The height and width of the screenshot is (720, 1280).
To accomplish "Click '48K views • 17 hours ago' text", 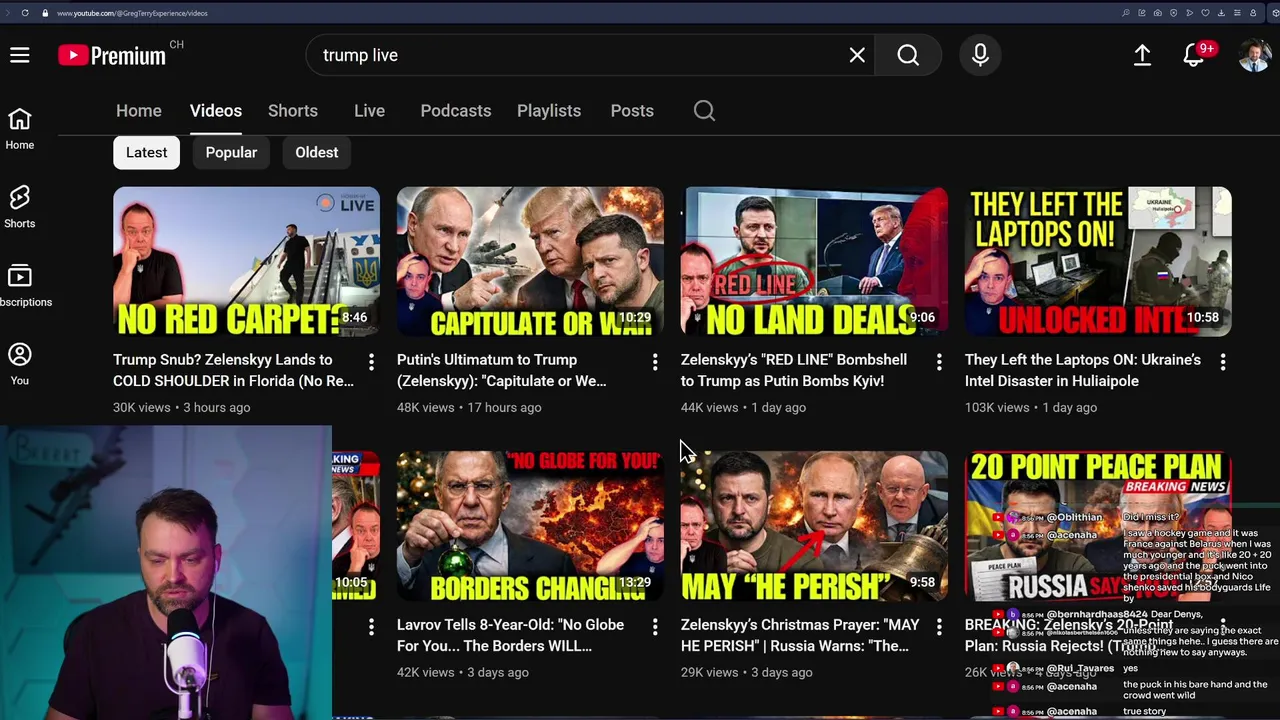I will tap(469, 407).
